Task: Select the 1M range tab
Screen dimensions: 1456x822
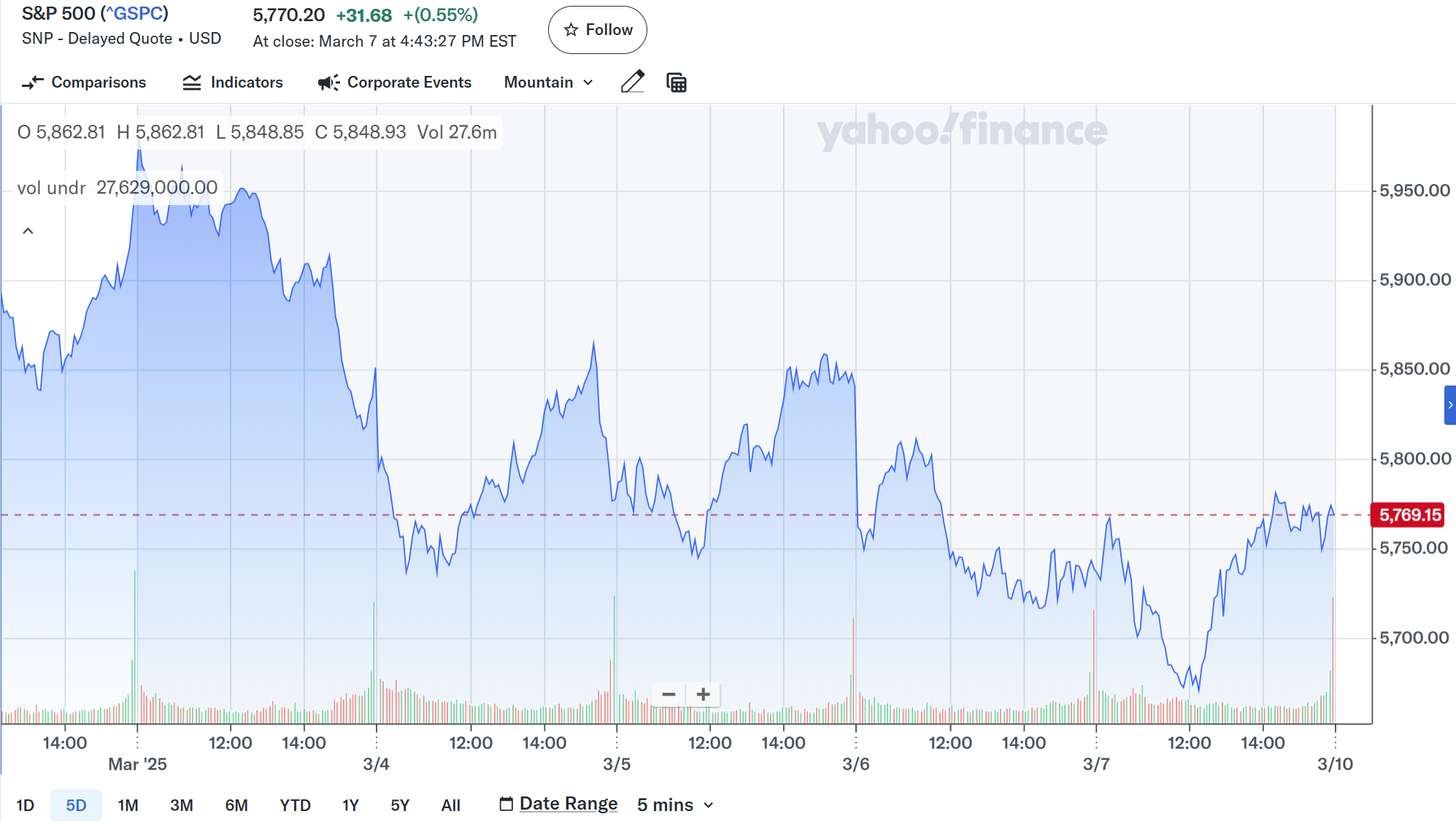Action: 128,805
